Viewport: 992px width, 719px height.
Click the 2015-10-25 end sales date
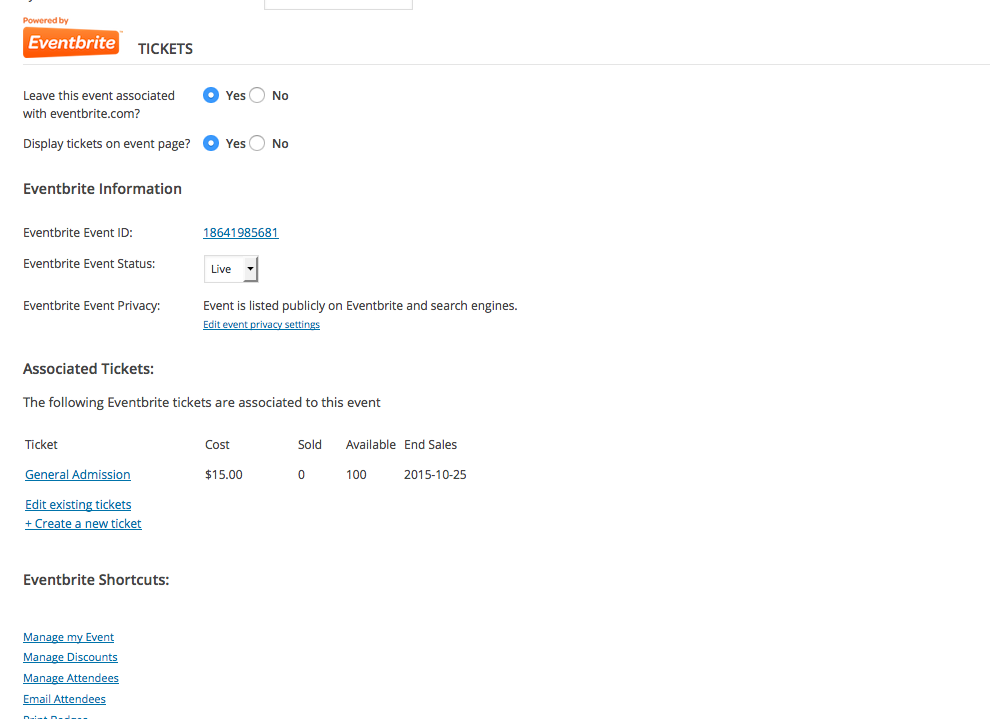435,475
